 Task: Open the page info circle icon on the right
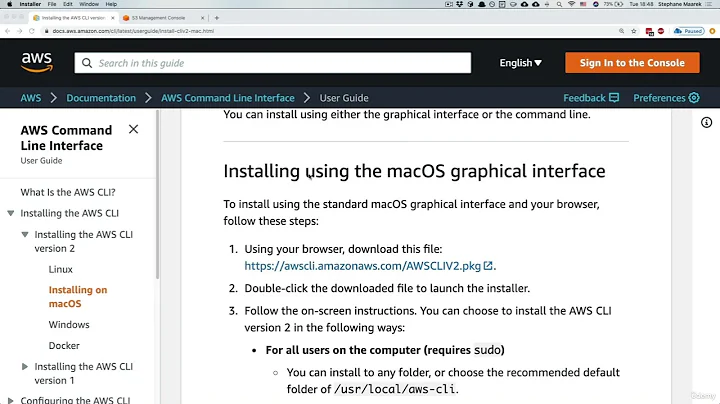tap(706, 123)
